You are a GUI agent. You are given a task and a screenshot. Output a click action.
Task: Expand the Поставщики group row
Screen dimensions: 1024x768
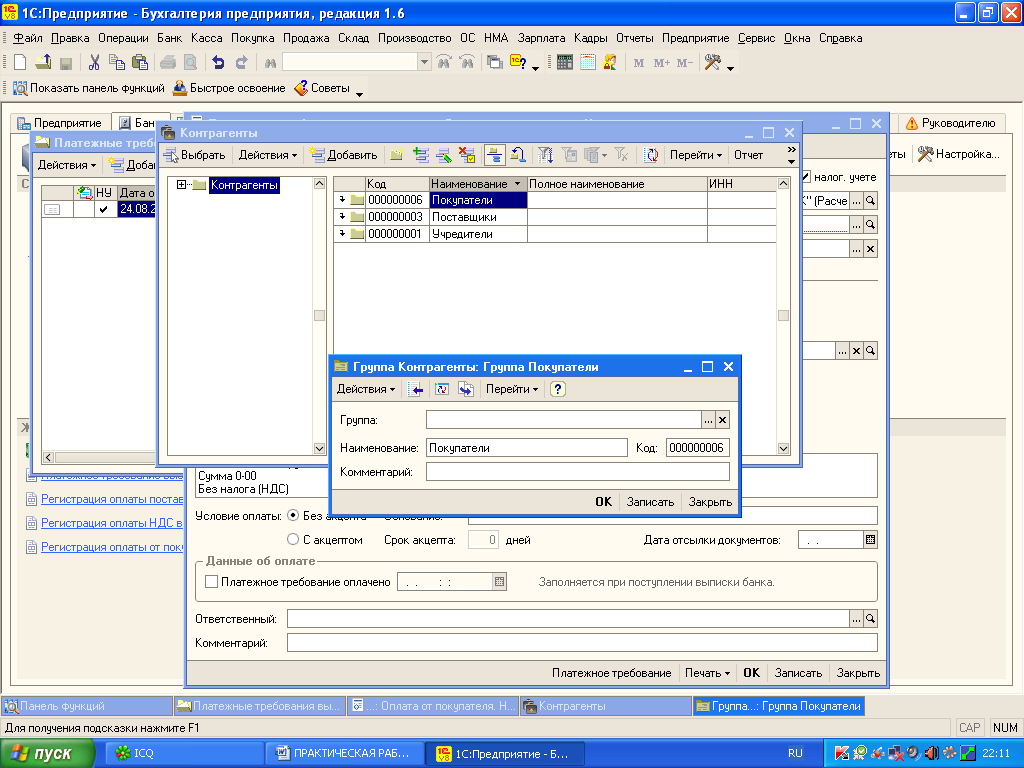tap(342, 216)
